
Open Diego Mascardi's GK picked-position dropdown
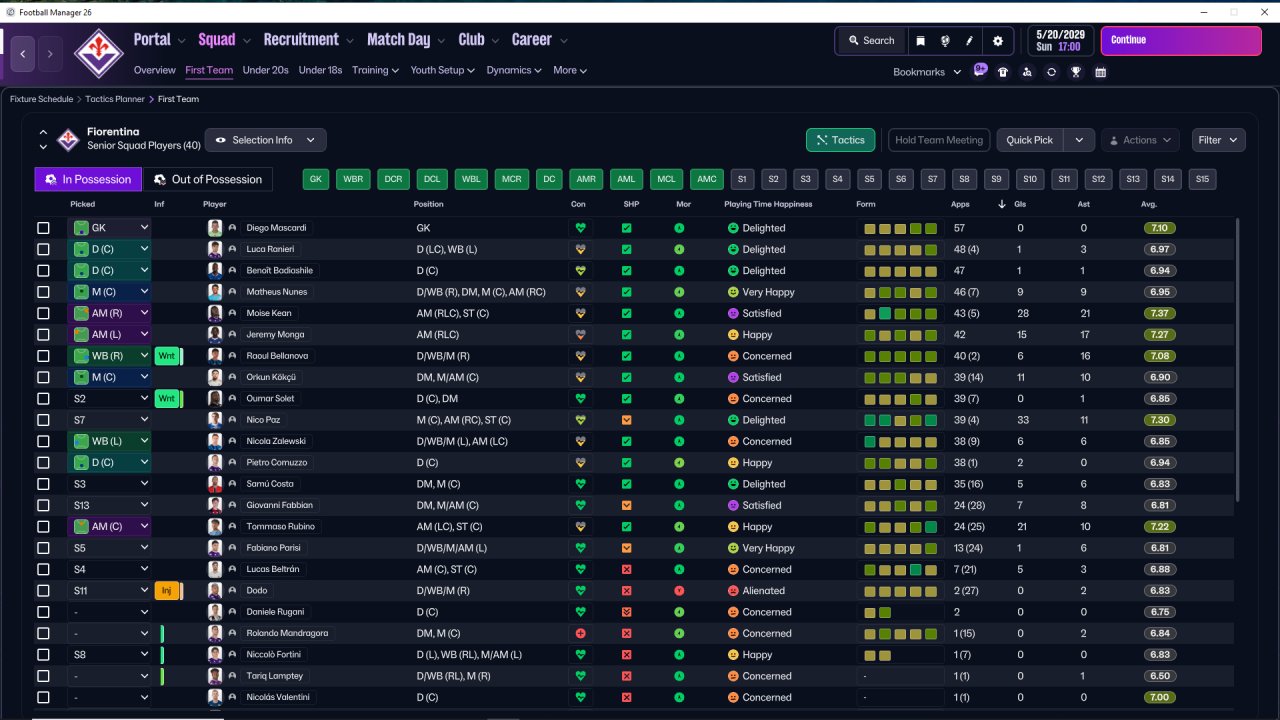109,228
